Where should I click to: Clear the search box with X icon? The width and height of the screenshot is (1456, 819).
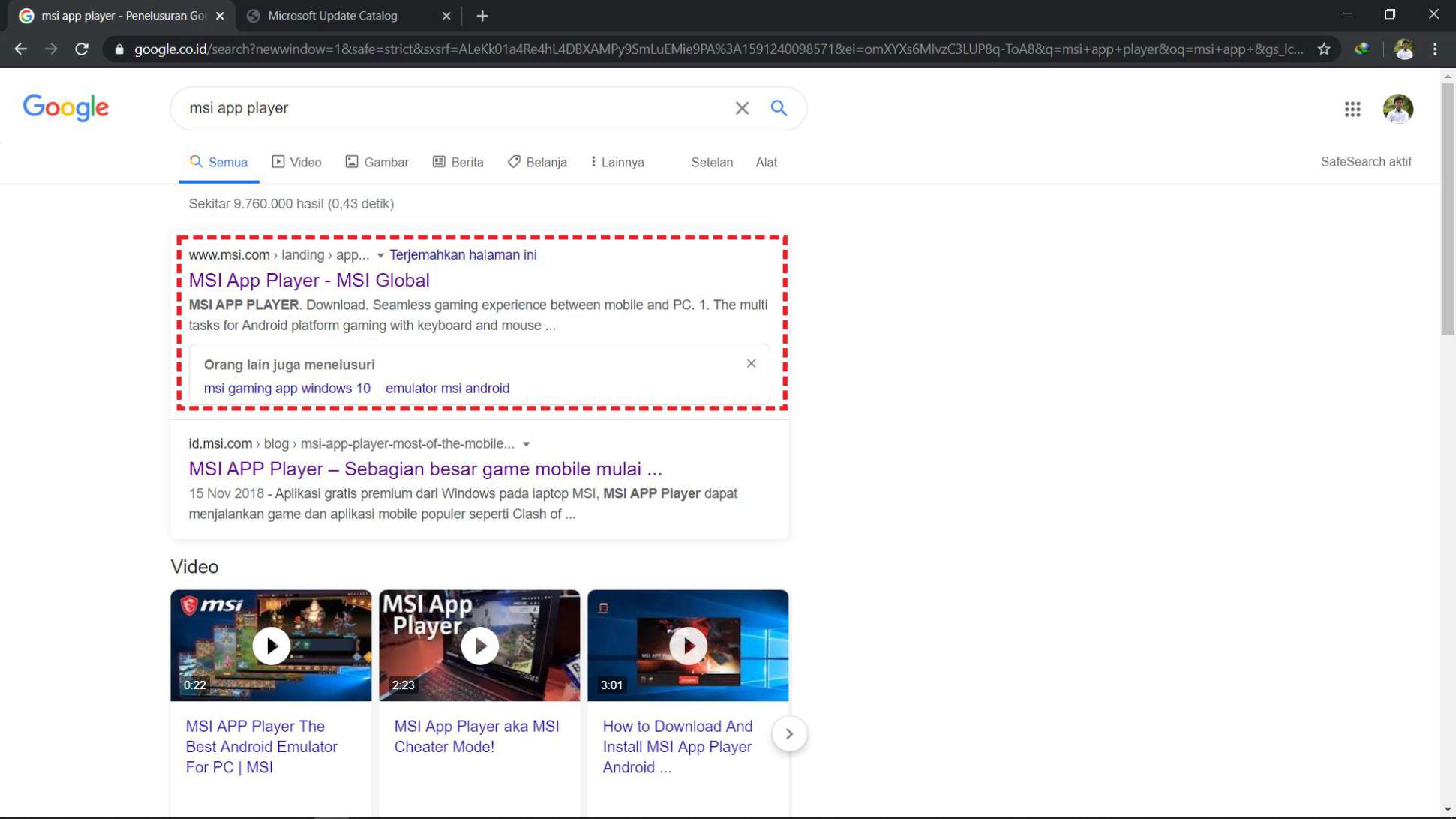(x=741, y=108)
